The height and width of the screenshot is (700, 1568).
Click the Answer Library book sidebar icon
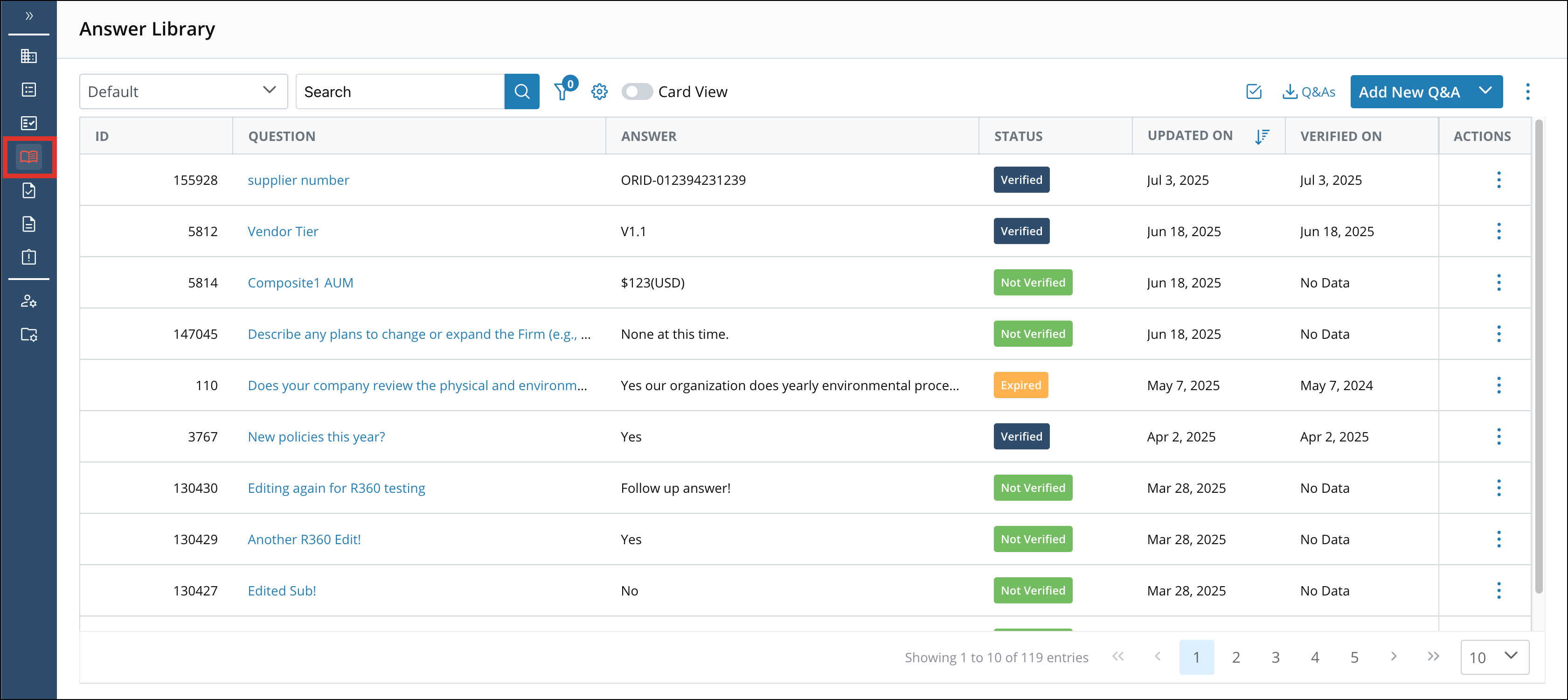tap(28, 157)
